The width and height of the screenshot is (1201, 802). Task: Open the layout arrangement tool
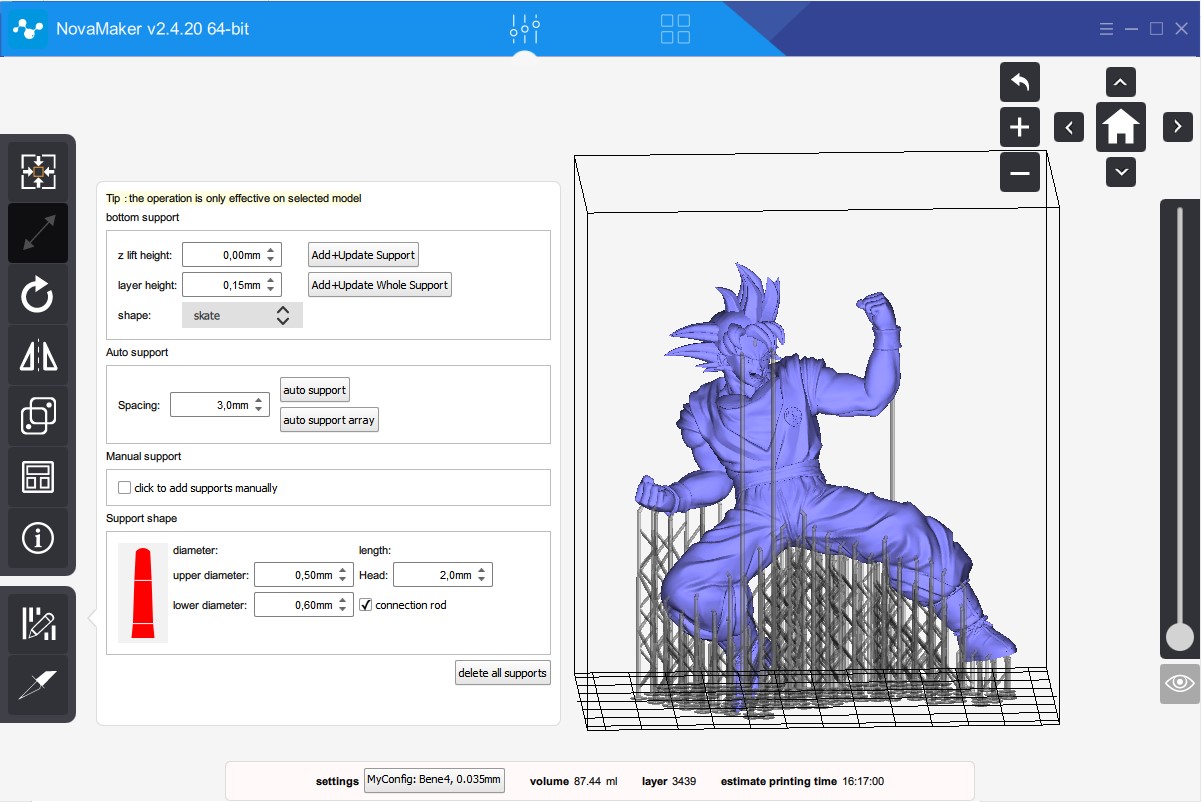(38, 477)
